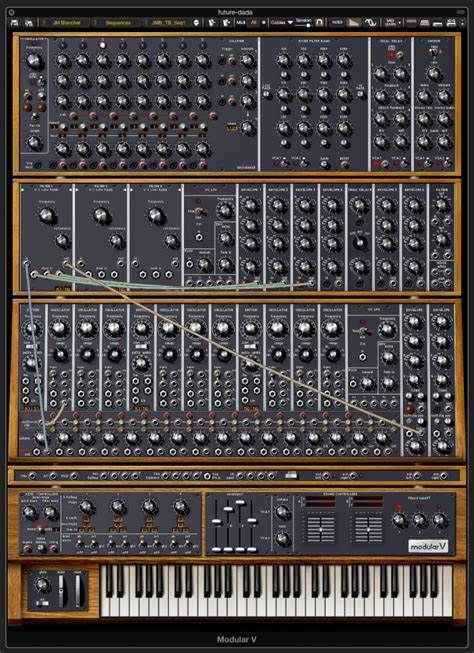Click the MIDI channel All field

[254, 22]
